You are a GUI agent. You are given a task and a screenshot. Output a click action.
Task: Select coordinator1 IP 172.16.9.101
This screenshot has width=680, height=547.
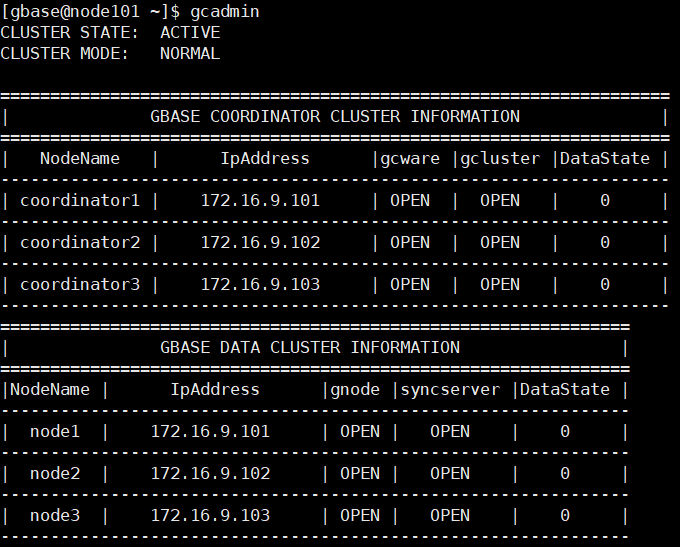click(x=260, y=200)
